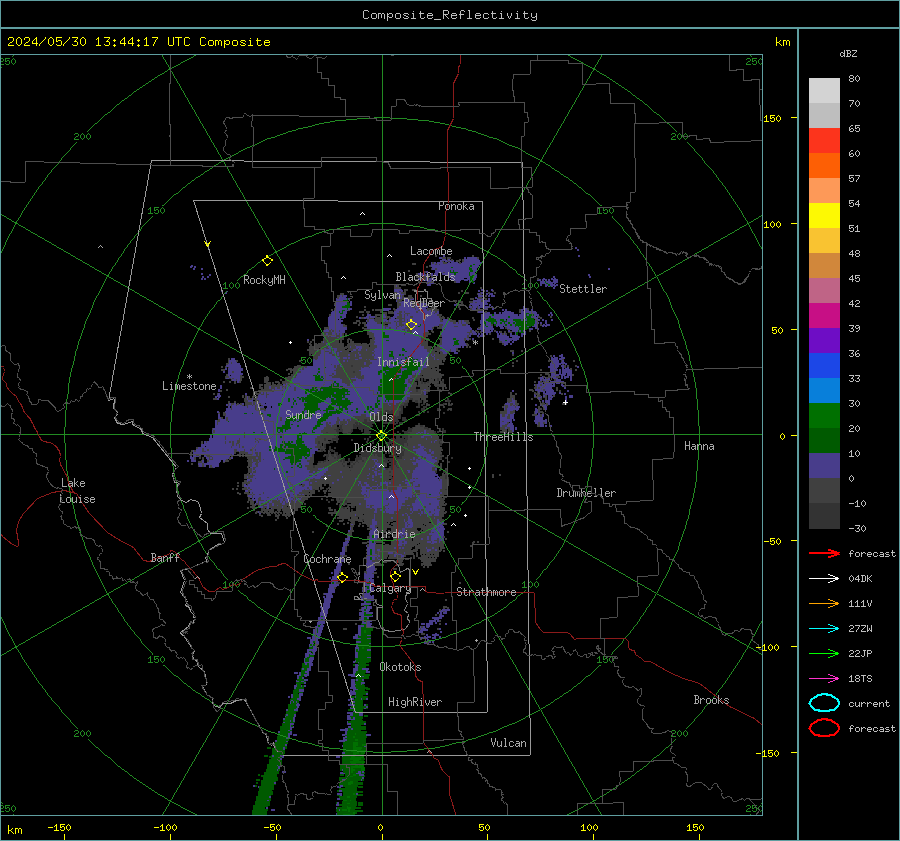Click the Lake Louise label
Image resolution: width=900 pixels, height=841 pixels.
[77, 491]
